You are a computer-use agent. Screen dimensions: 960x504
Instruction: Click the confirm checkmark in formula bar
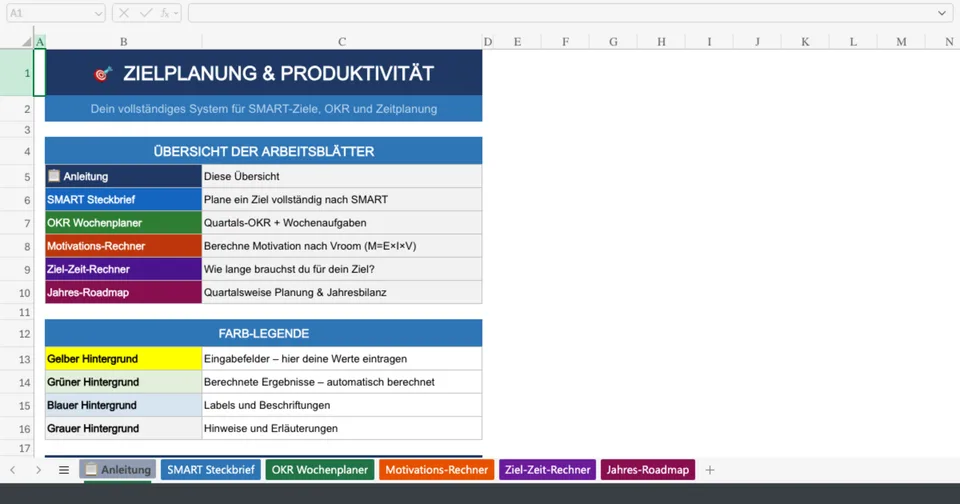tap(145, 13)
